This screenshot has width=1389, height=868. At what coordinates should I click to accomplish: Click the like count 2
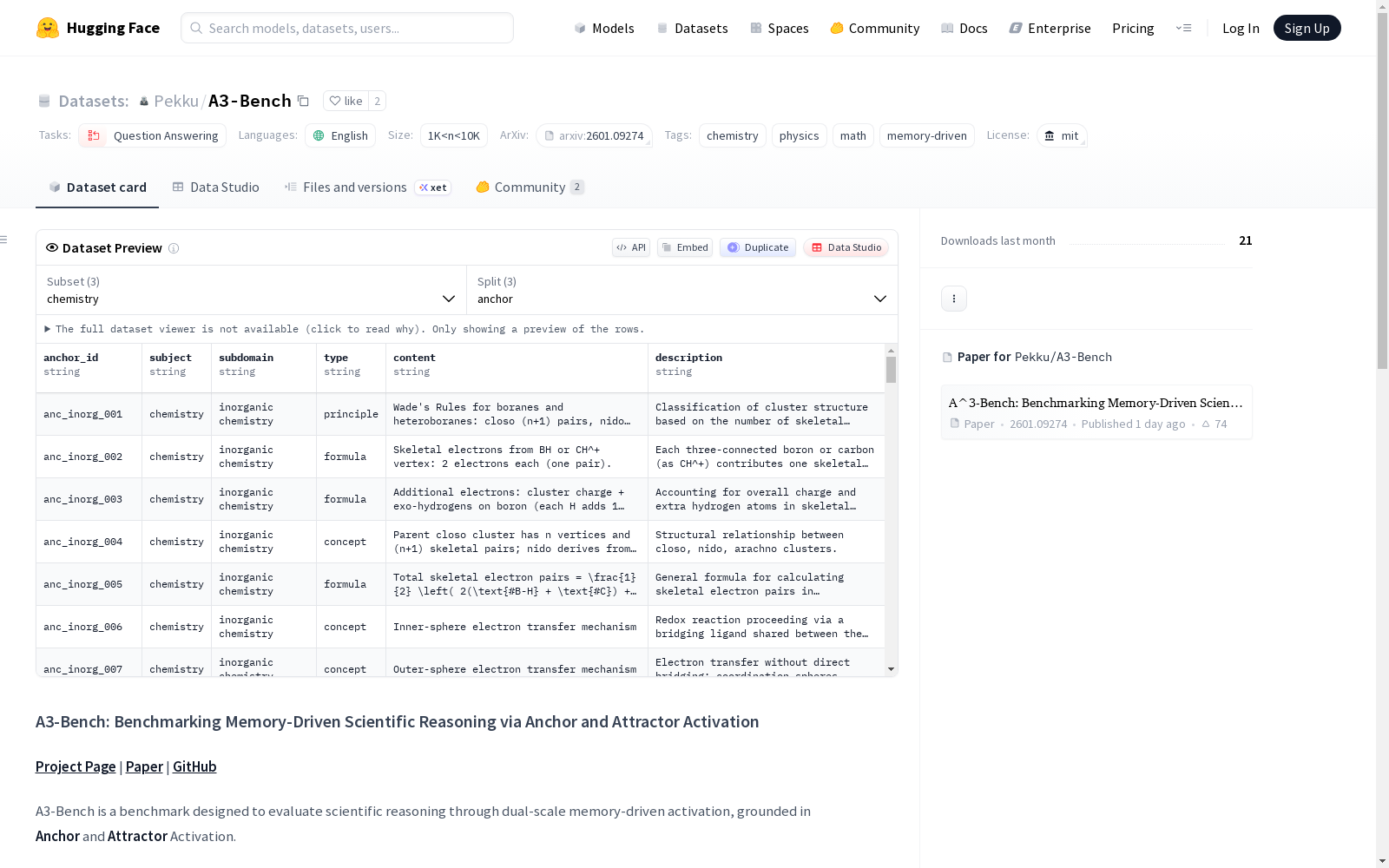click(x=377, y=101)
